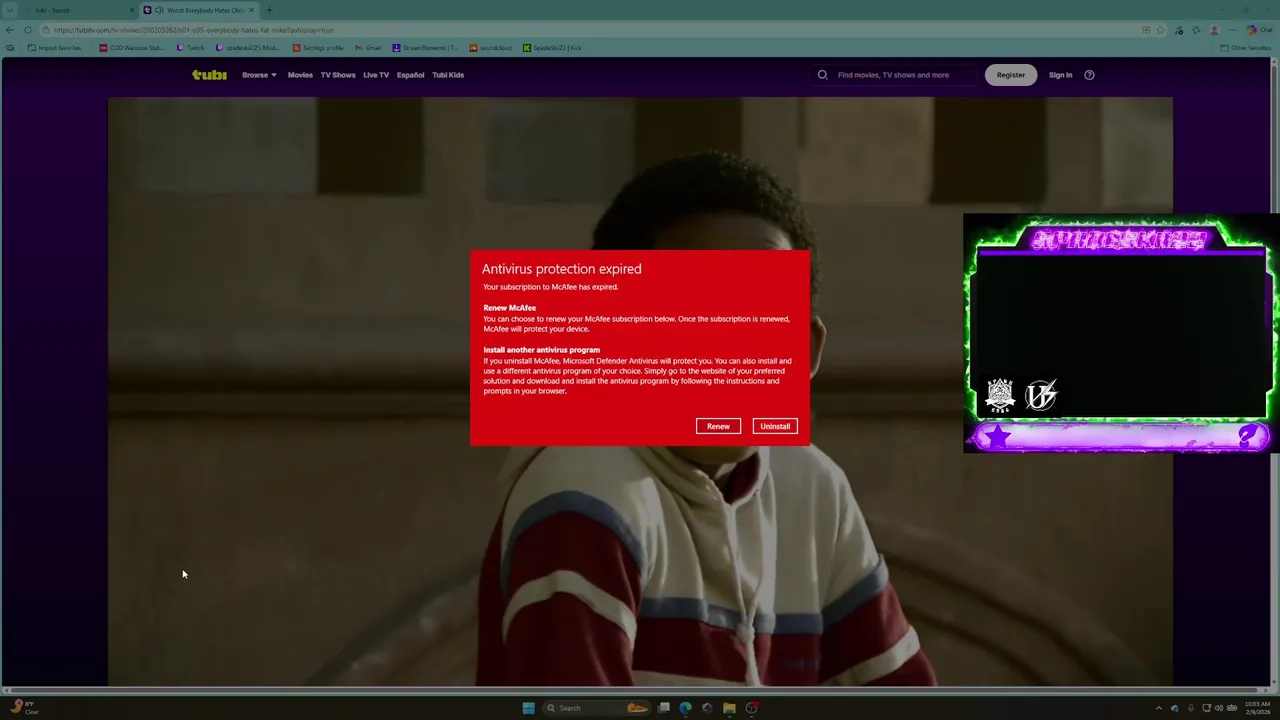View site info via the address bar lock icon

pos(46,30)
